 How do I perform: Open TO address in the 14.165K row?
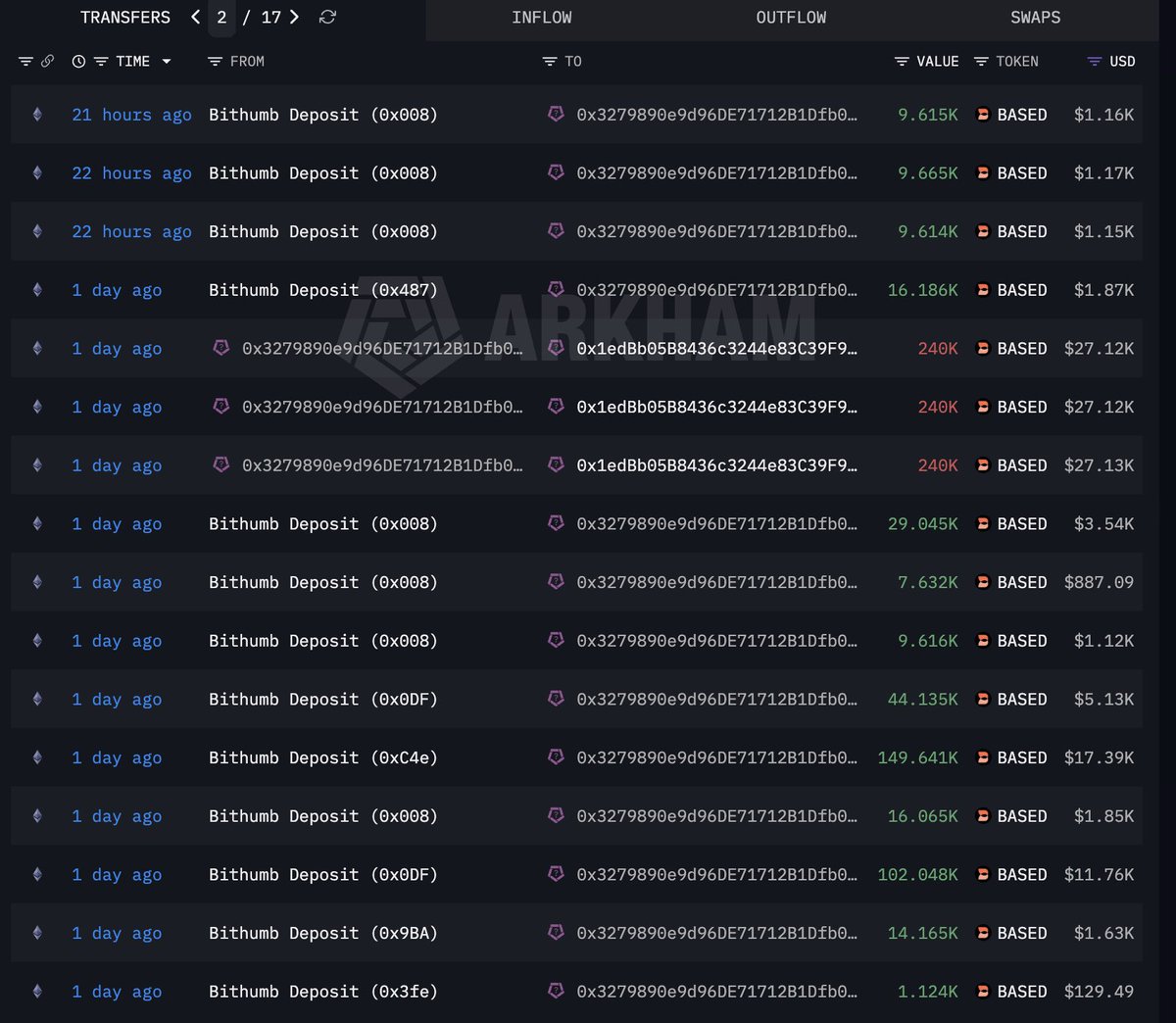[716, 933]
